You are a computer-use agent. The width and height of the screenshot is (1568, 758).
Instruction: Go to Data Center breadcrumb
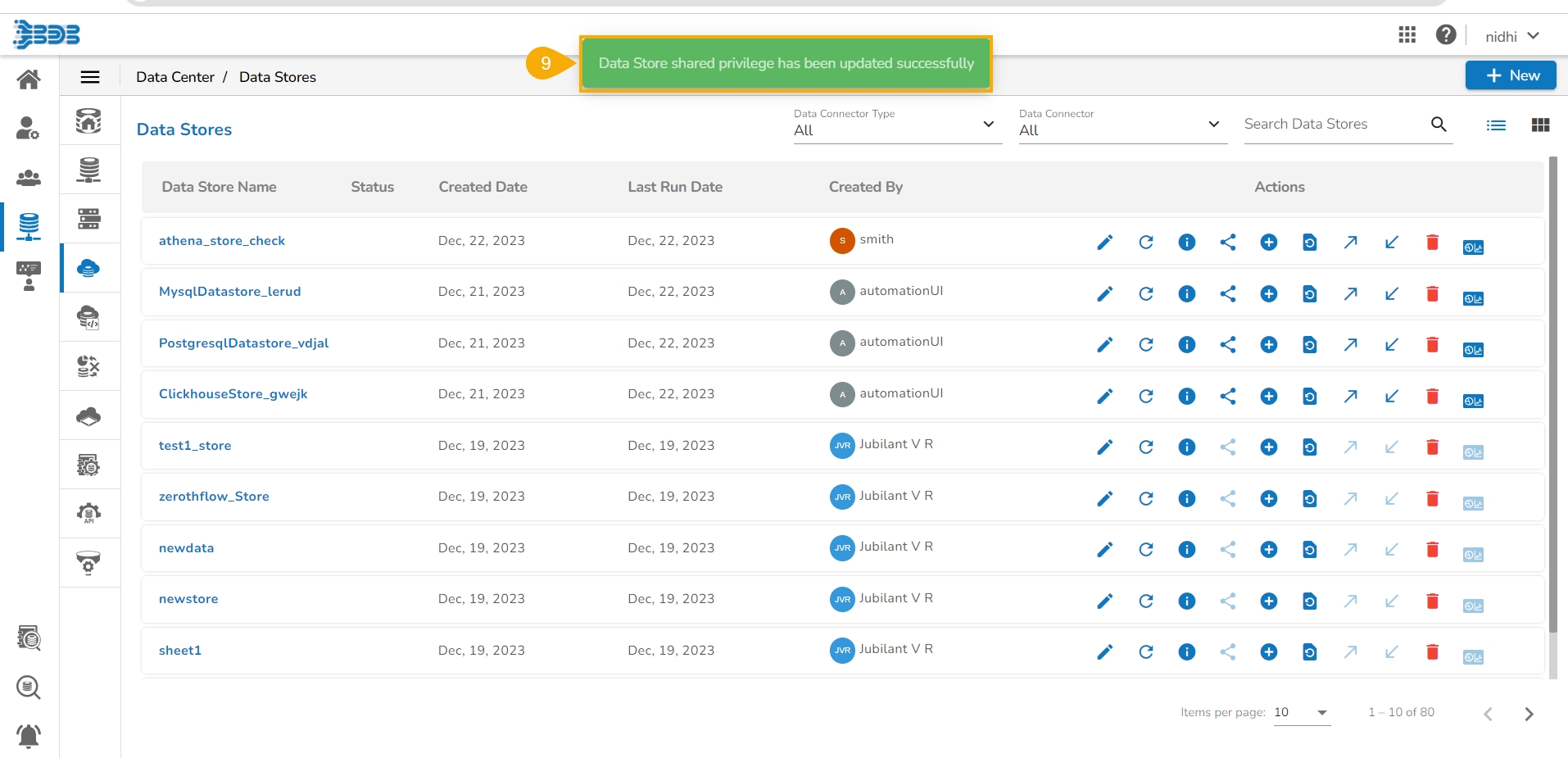[x=174, y=77]
